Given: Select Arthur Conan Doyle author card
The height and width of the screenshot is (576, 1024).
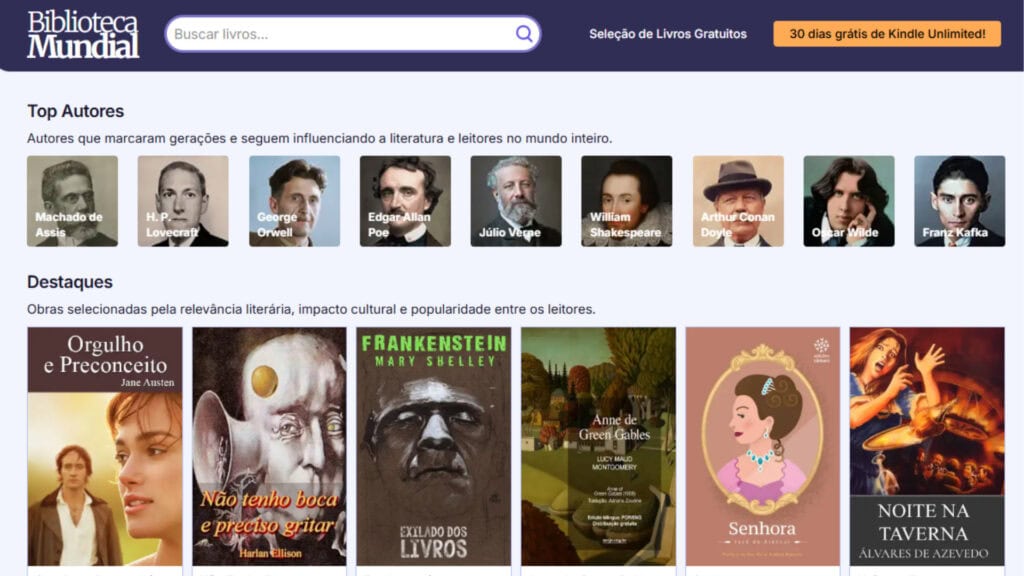Looking at the screenshot, I should point(738,201).
